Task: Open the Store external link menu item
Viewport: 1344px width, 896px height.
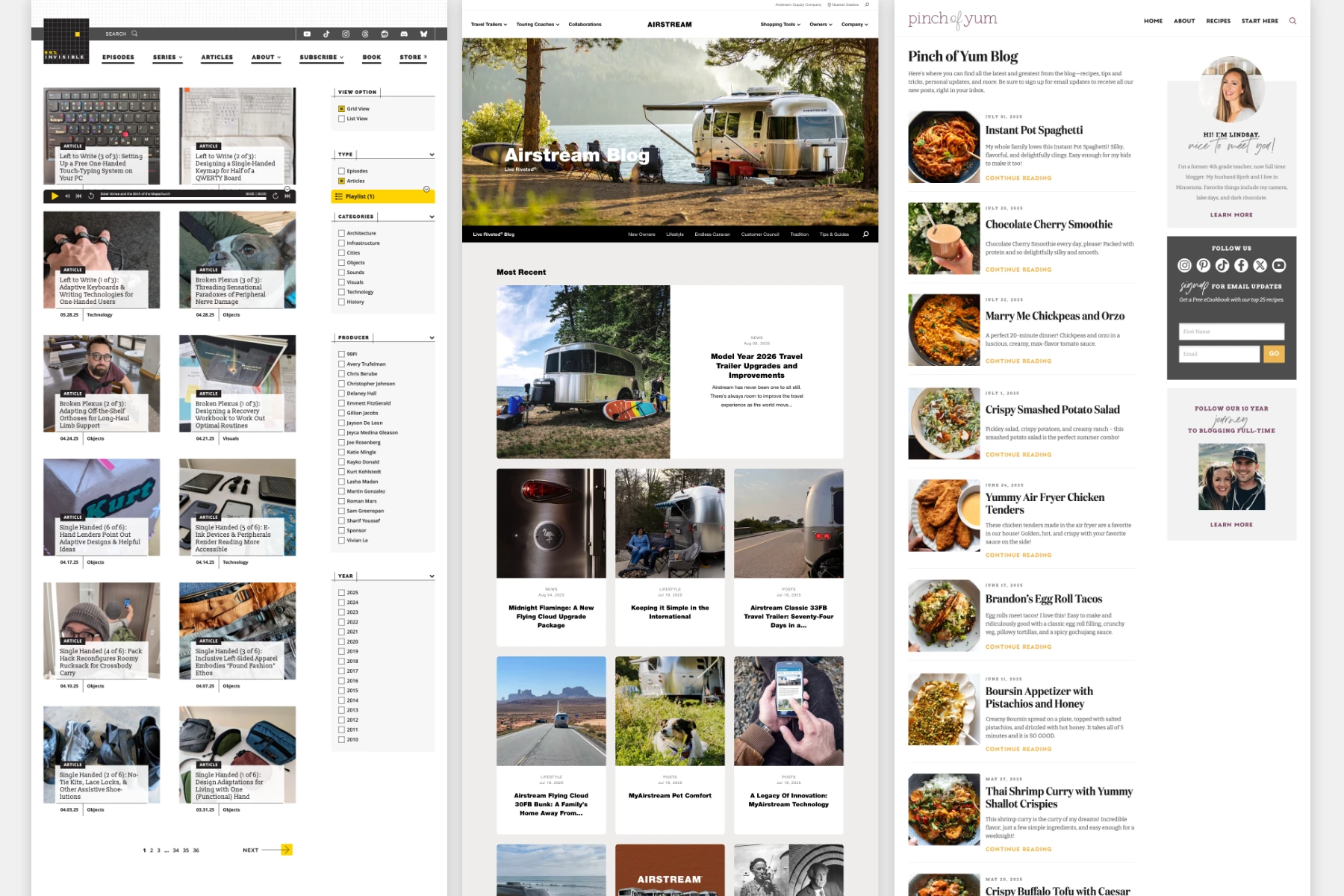Action: [414, 57]
